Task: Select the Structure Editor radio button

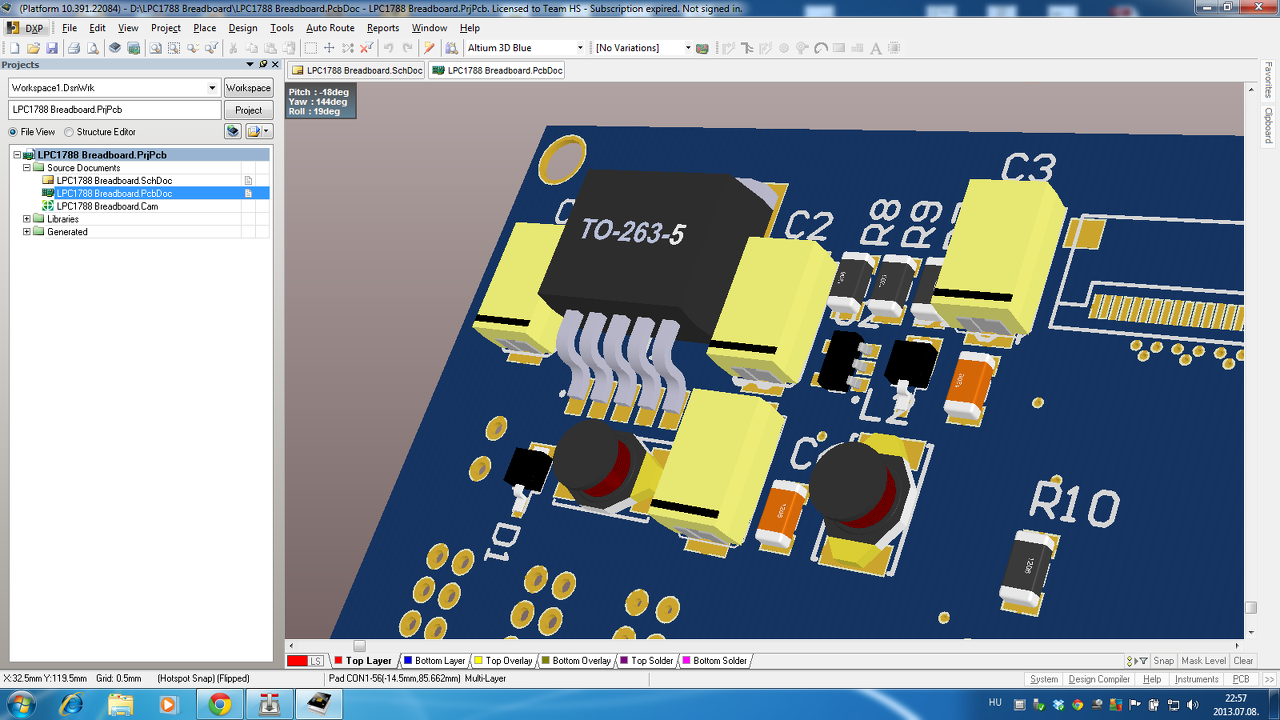Action: 69,132
